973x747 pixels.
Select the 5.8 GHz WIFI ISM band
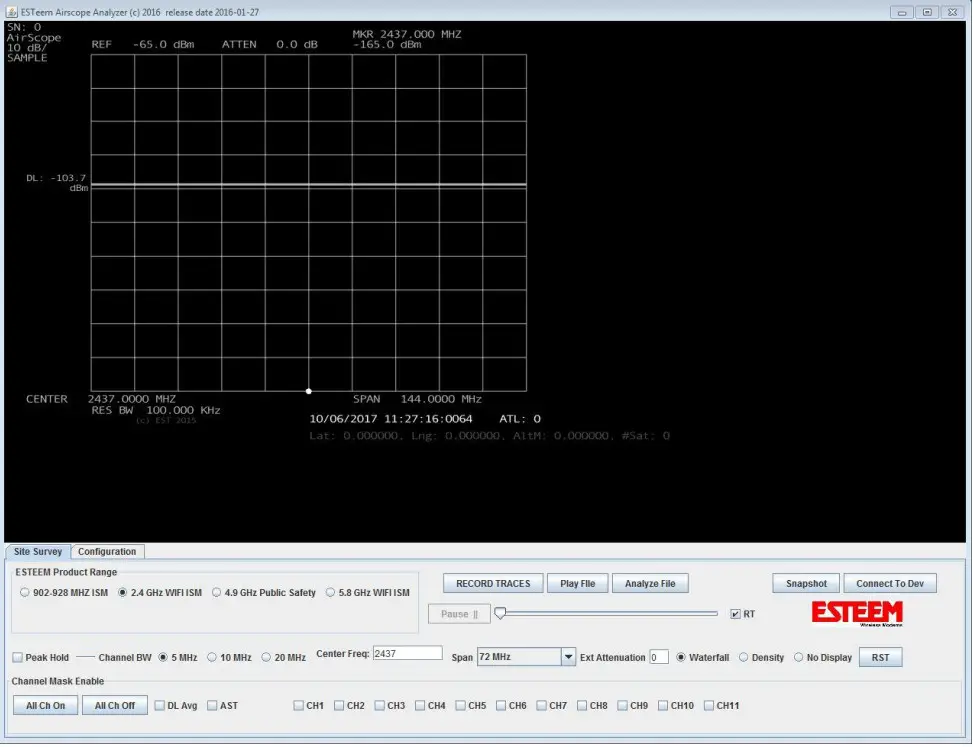[330, 592]
